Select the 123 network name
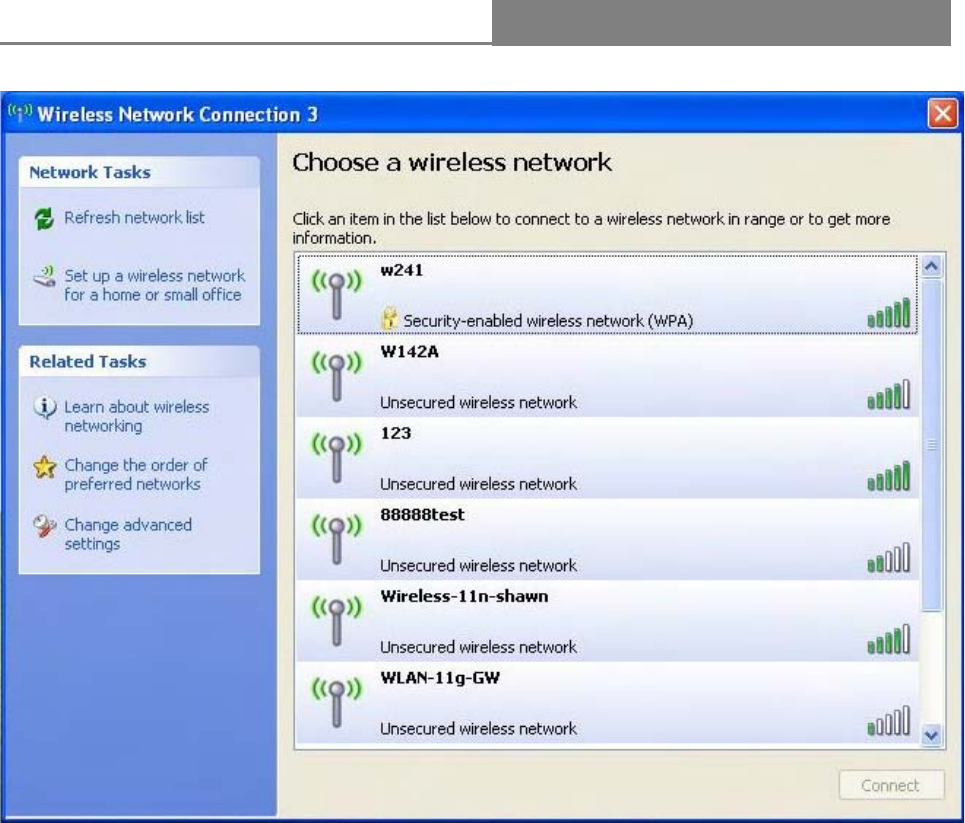Screen dimensions: 965x823 (396, 433)
